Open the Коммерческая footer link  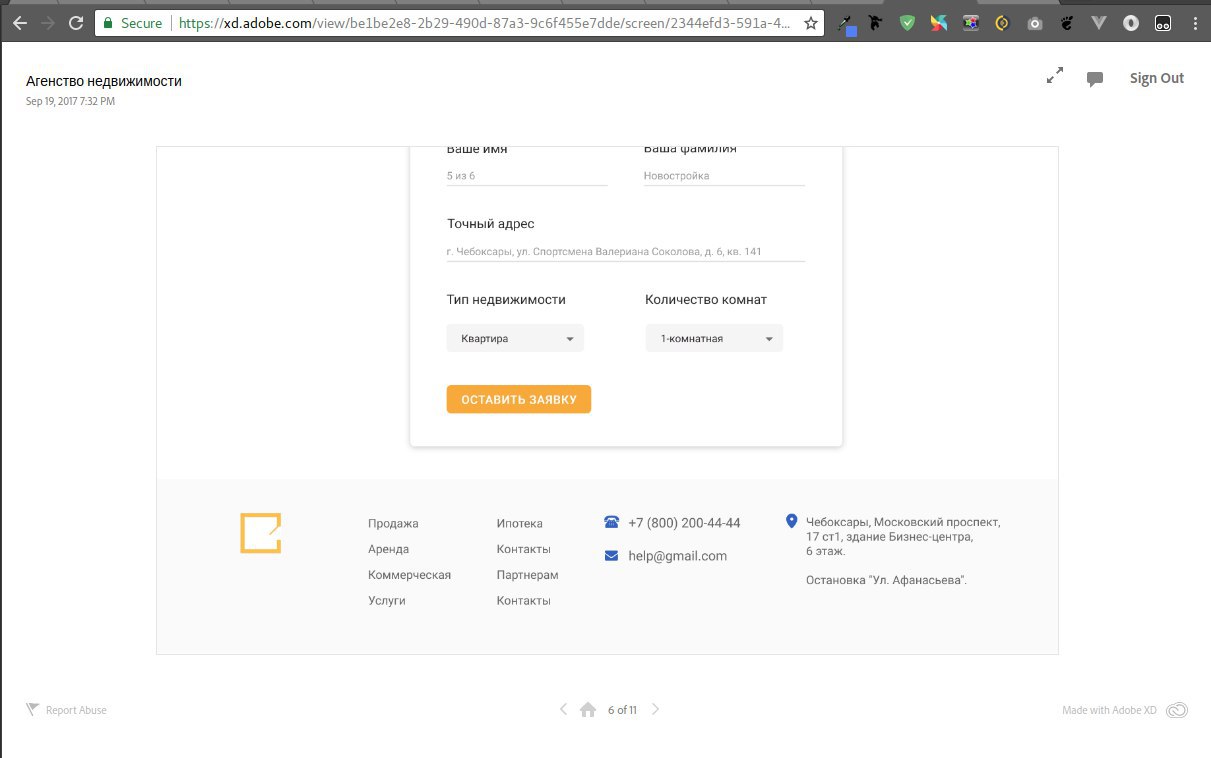coord(409,575)
